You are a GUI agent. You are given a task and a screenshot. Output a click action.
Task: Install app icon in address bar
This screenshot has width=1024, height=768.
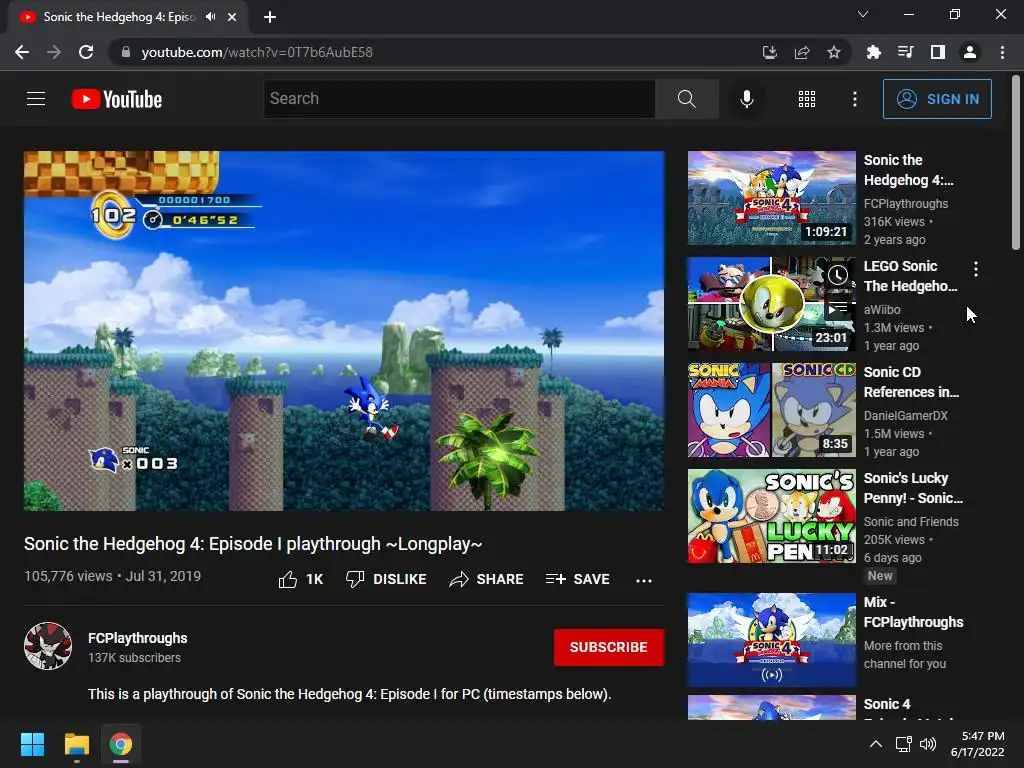tap(769, 52)
